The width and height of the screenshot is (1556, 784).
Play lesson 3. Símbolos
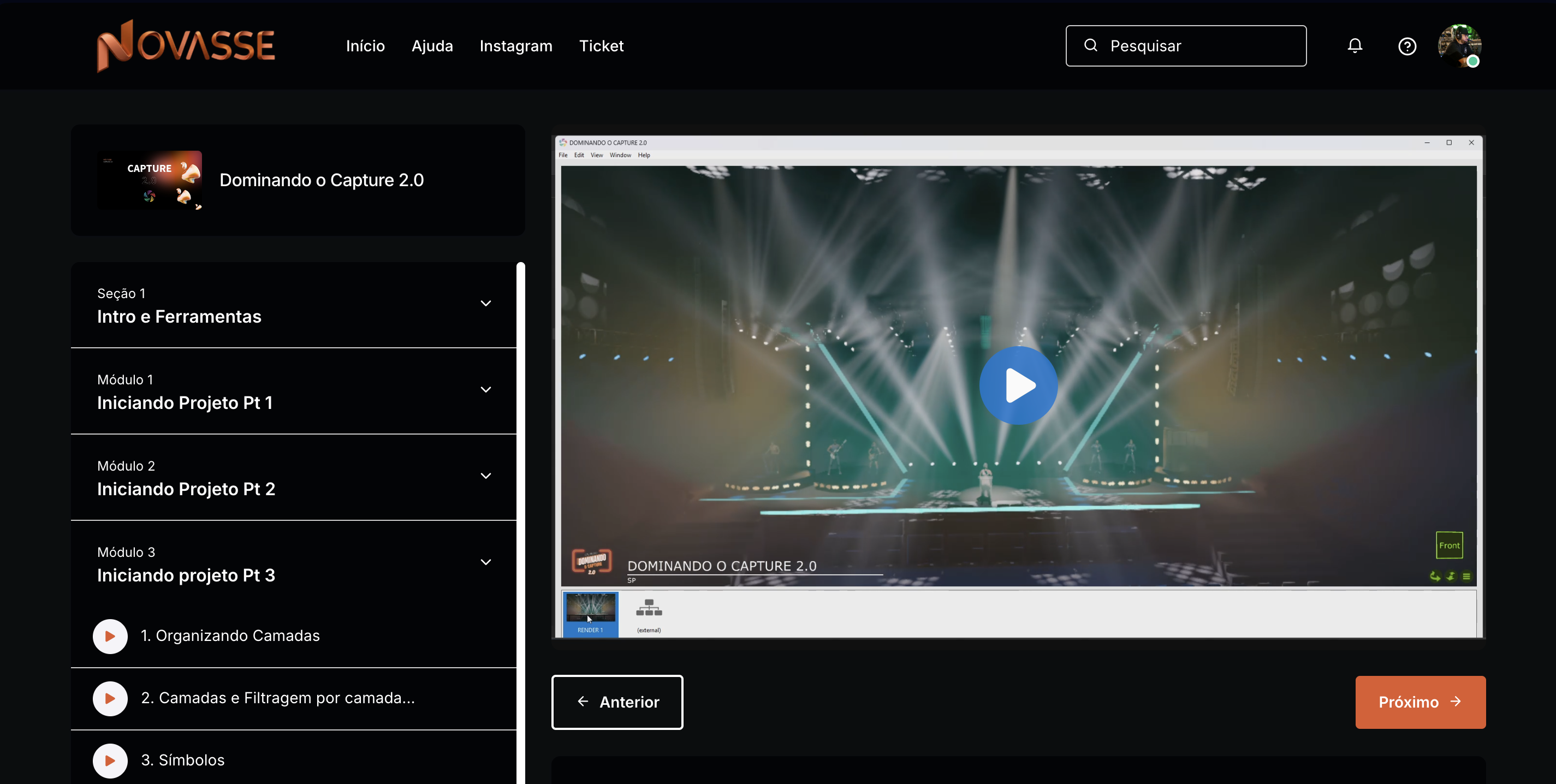[110, 761]
